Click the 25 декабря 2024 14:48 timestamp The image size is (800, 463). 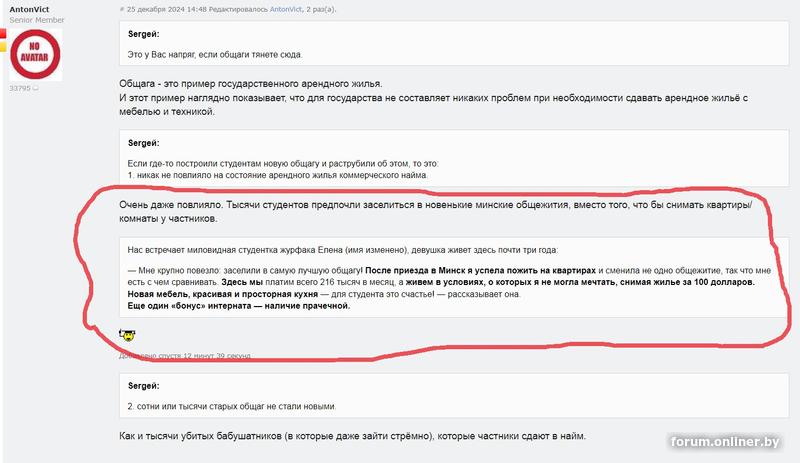(x=166, y=9)
